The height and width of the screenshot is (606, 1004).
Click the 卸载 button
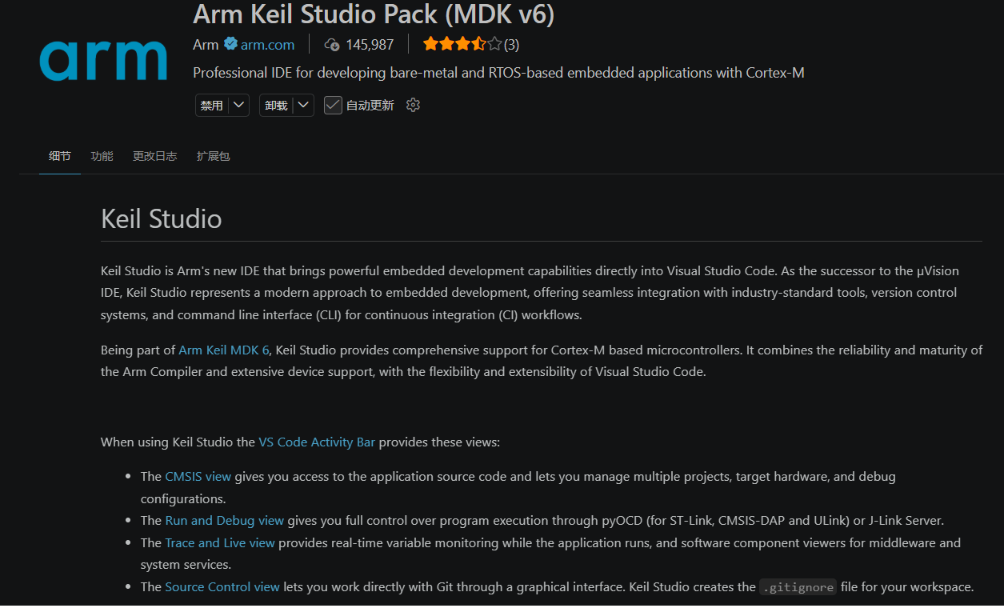click(x=277, y=105)
